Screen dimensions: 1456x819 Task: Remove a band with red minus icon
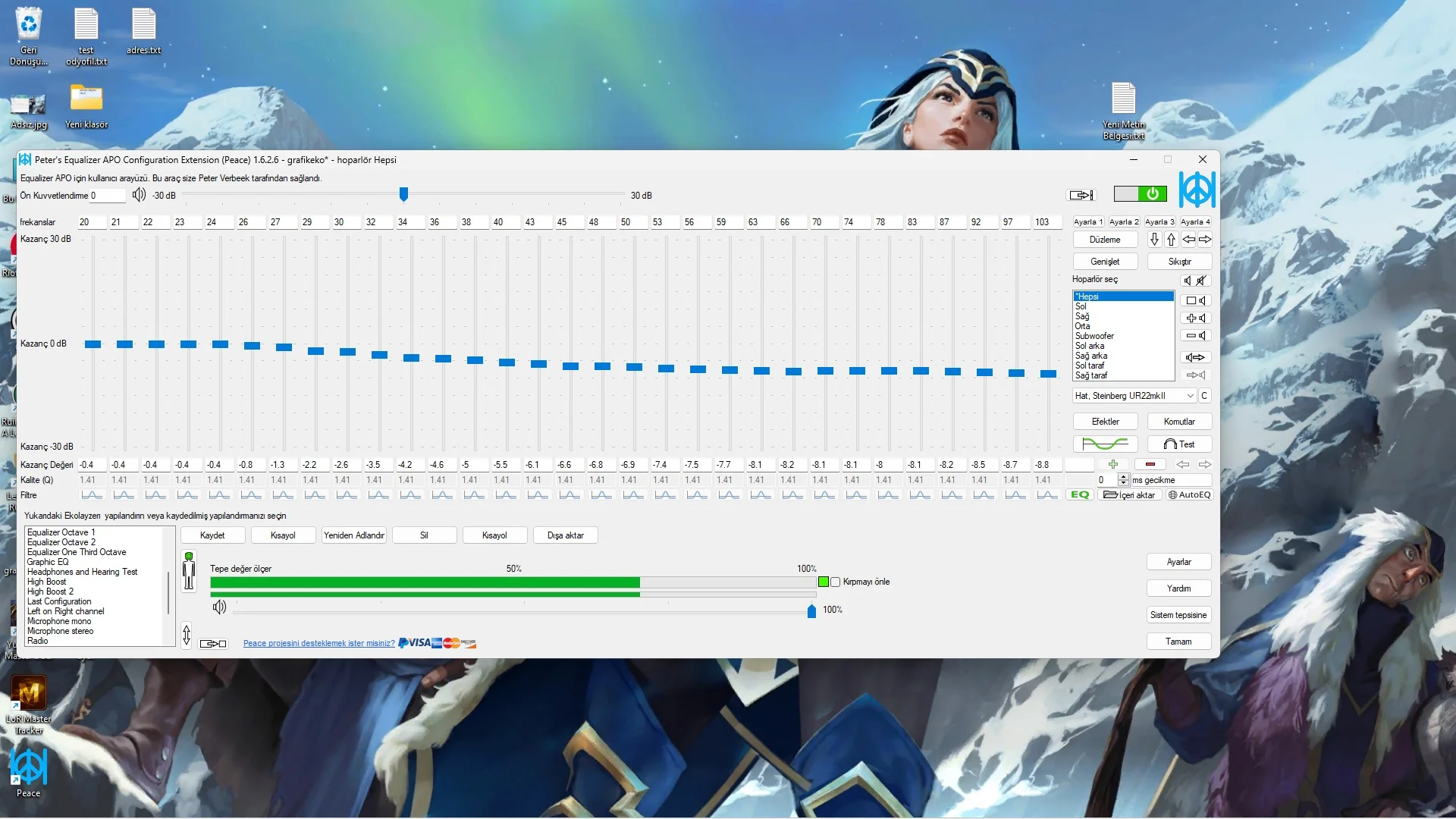click(x=1150, y=464)
